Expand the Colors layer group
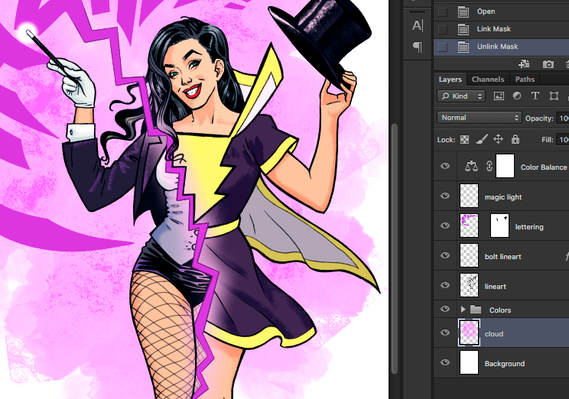This screenshot has height=399, width=569. pos(463,309)
